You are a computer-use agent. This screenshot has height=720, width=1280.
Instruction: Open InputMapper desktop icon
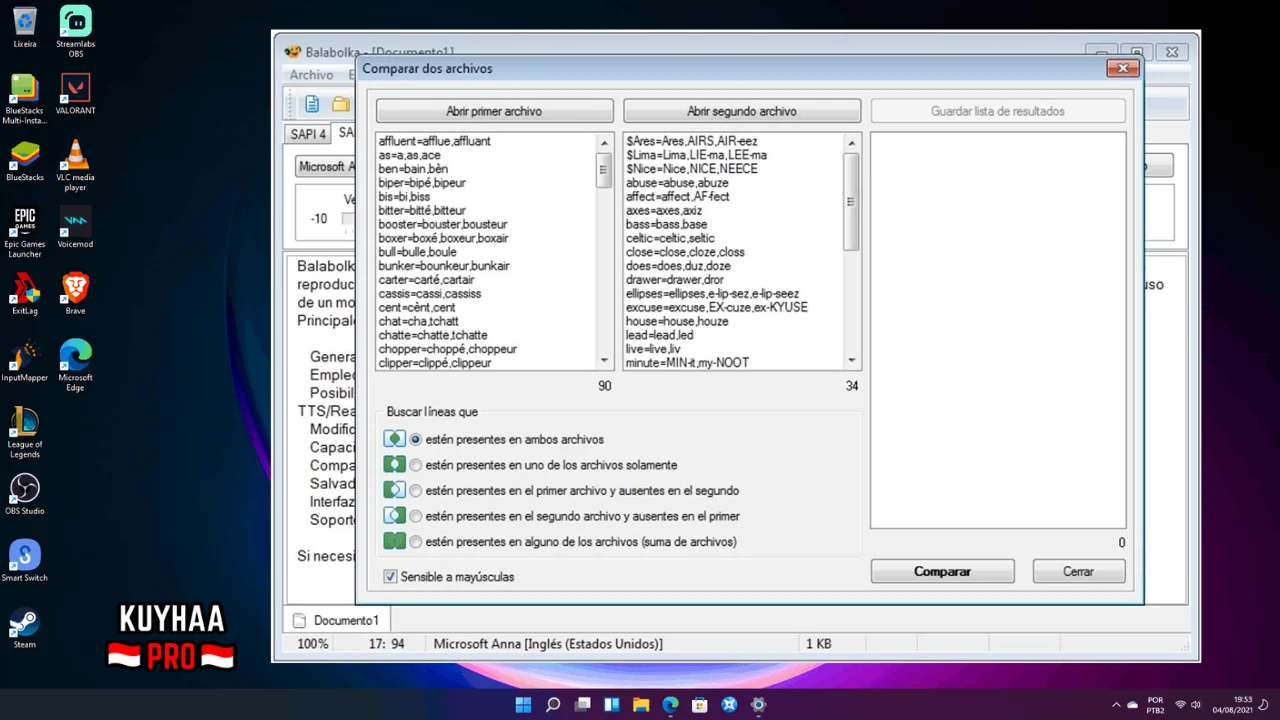point(25,361)
